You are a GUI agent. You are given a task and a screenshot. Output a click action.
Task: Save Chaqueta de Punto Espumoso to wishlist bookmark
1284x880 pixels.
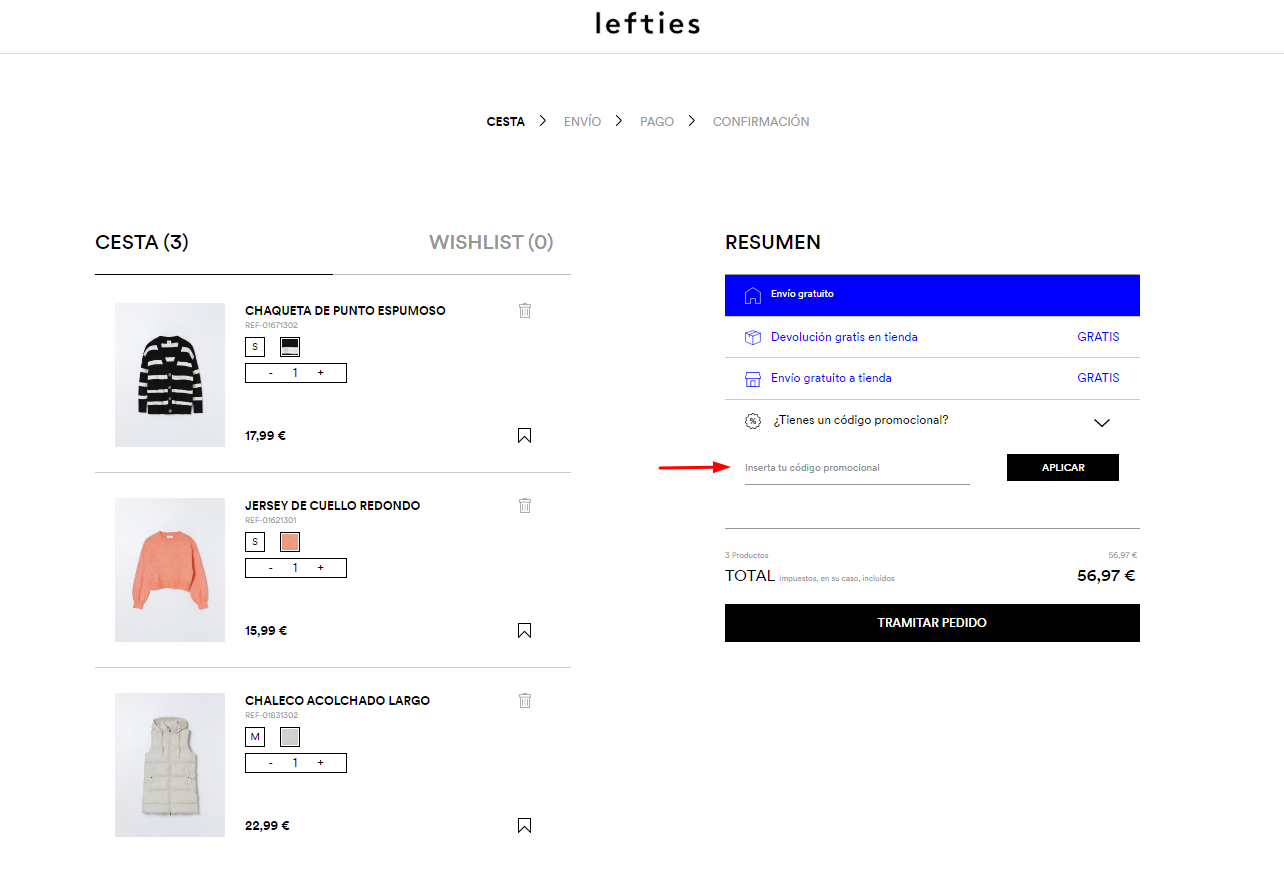tap(525, 435)
